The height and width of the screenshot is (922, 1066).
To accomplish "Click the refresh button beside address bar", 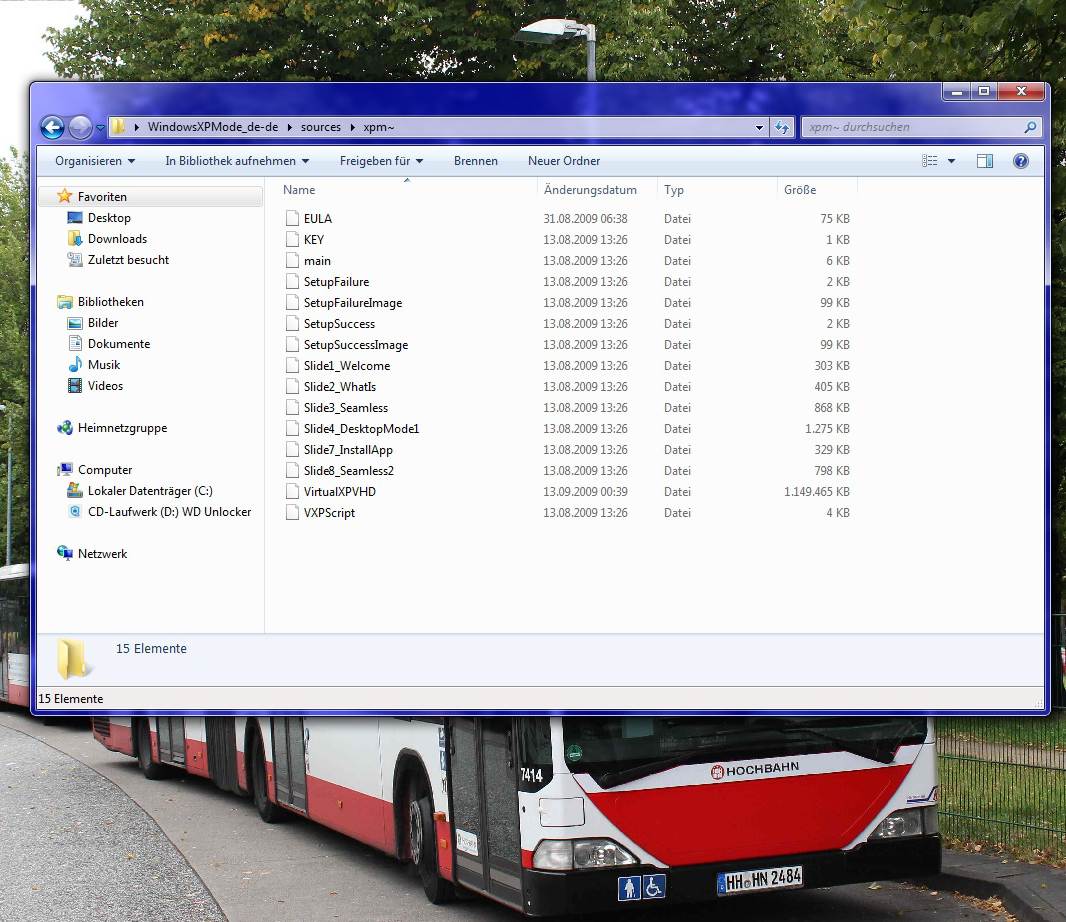I will point(783,128).
